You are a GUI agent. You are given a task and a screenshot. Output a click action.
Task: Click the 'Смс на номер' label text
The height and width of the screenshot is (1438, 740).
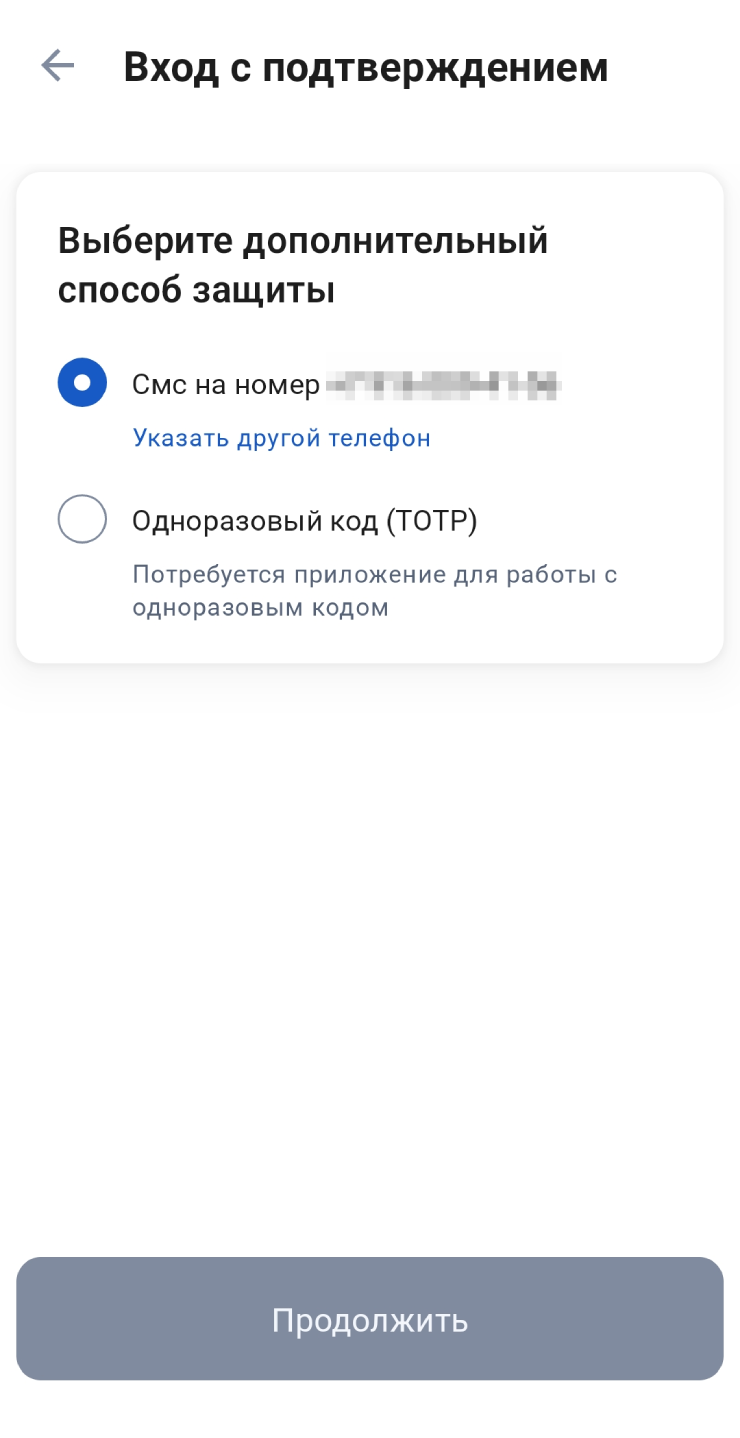pyautogui.click(x=225, y=384)
